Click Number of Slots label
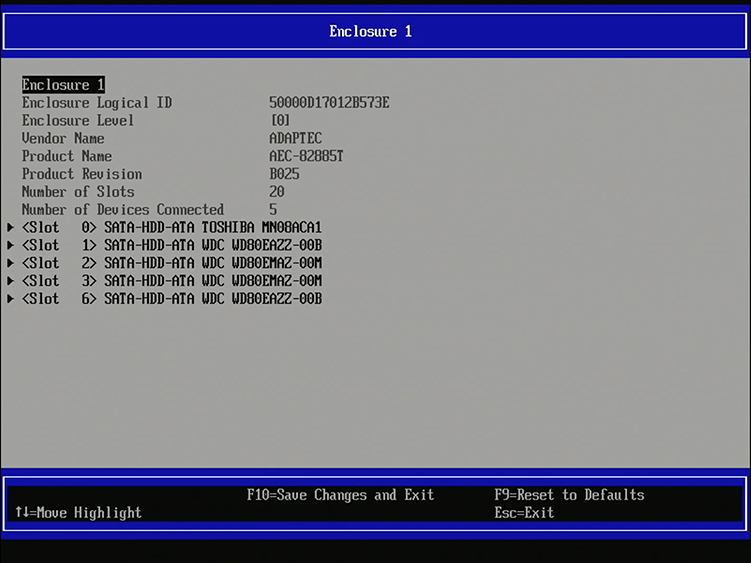 [78, 192]
